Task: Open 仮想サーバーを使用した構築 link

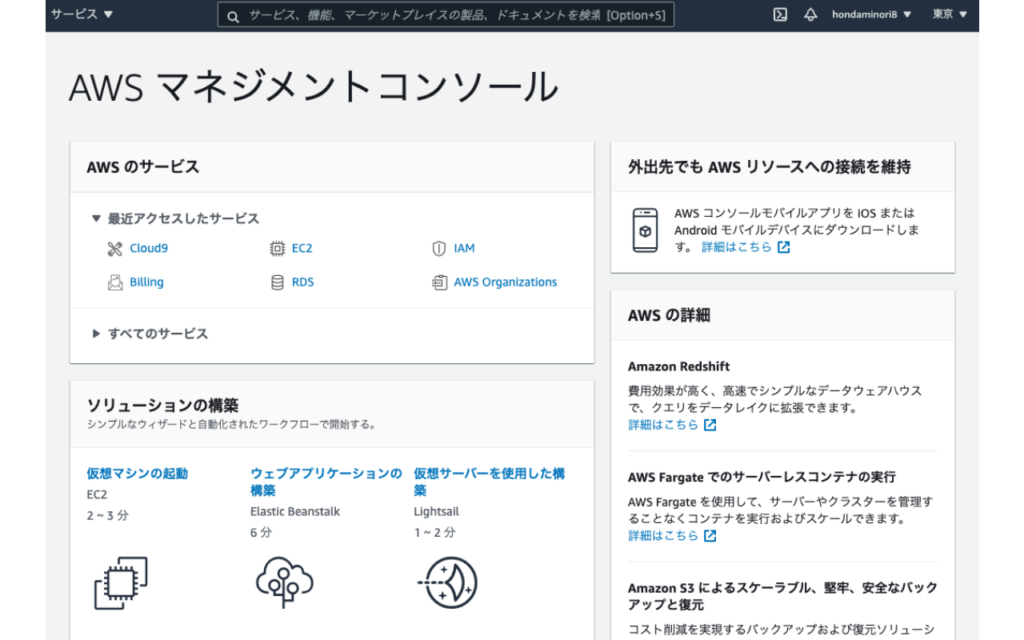Action: pyautogui.click(x=489, y=482)
